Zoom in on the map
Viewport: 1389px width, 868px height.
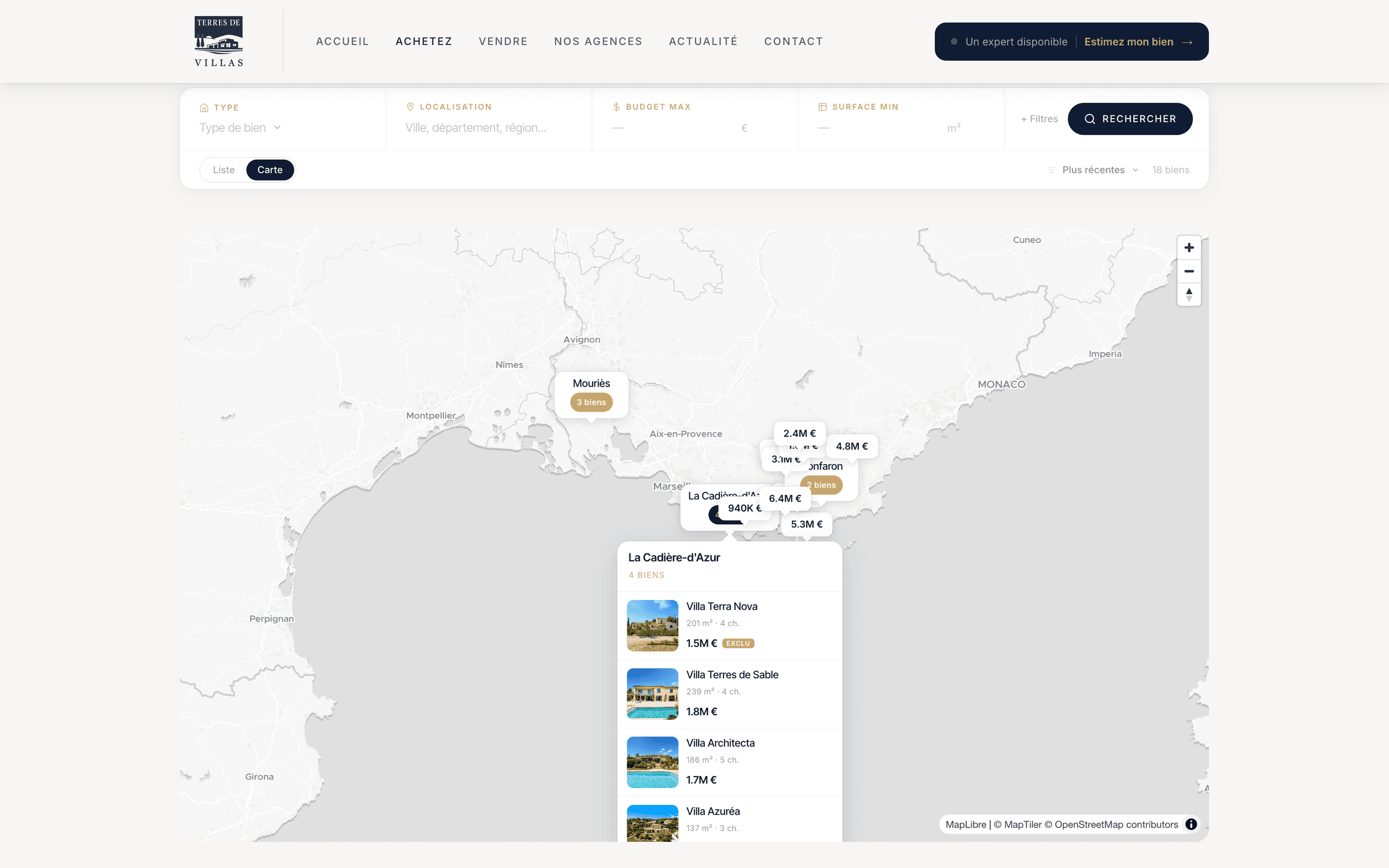click(1189, 248)
